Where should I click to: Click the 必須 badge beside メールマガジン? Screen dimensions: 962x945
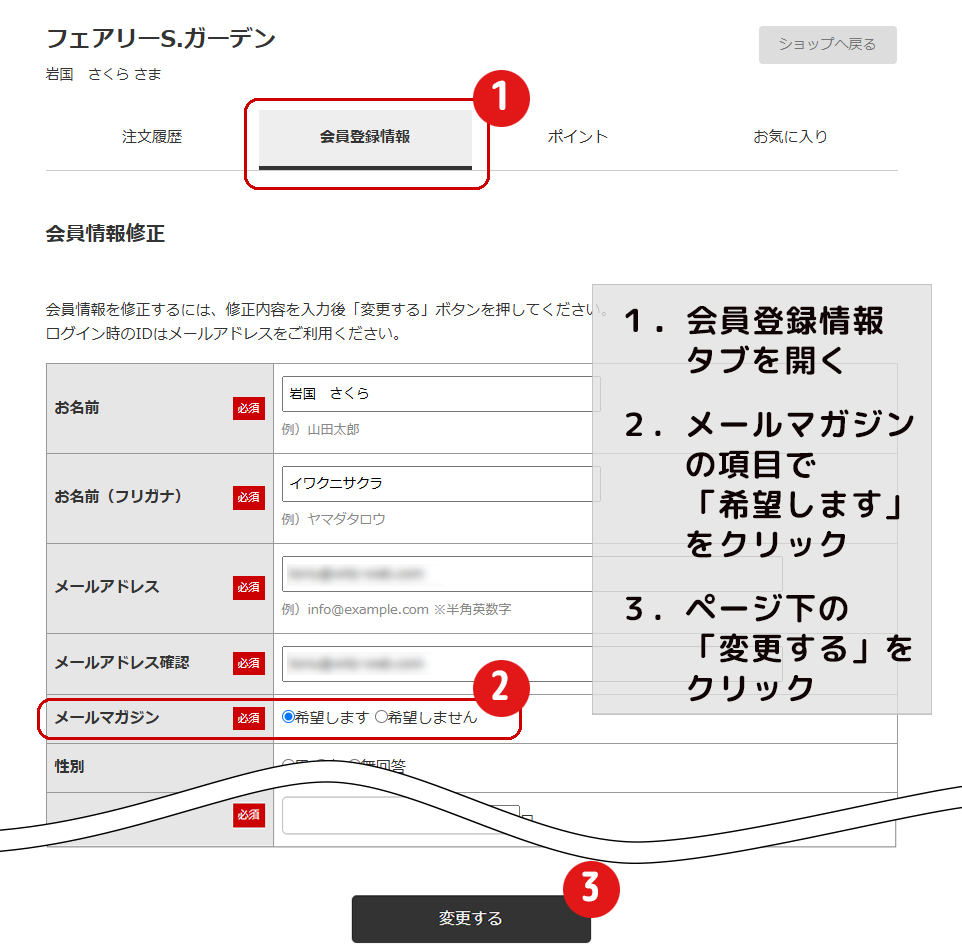coord(249,718)
